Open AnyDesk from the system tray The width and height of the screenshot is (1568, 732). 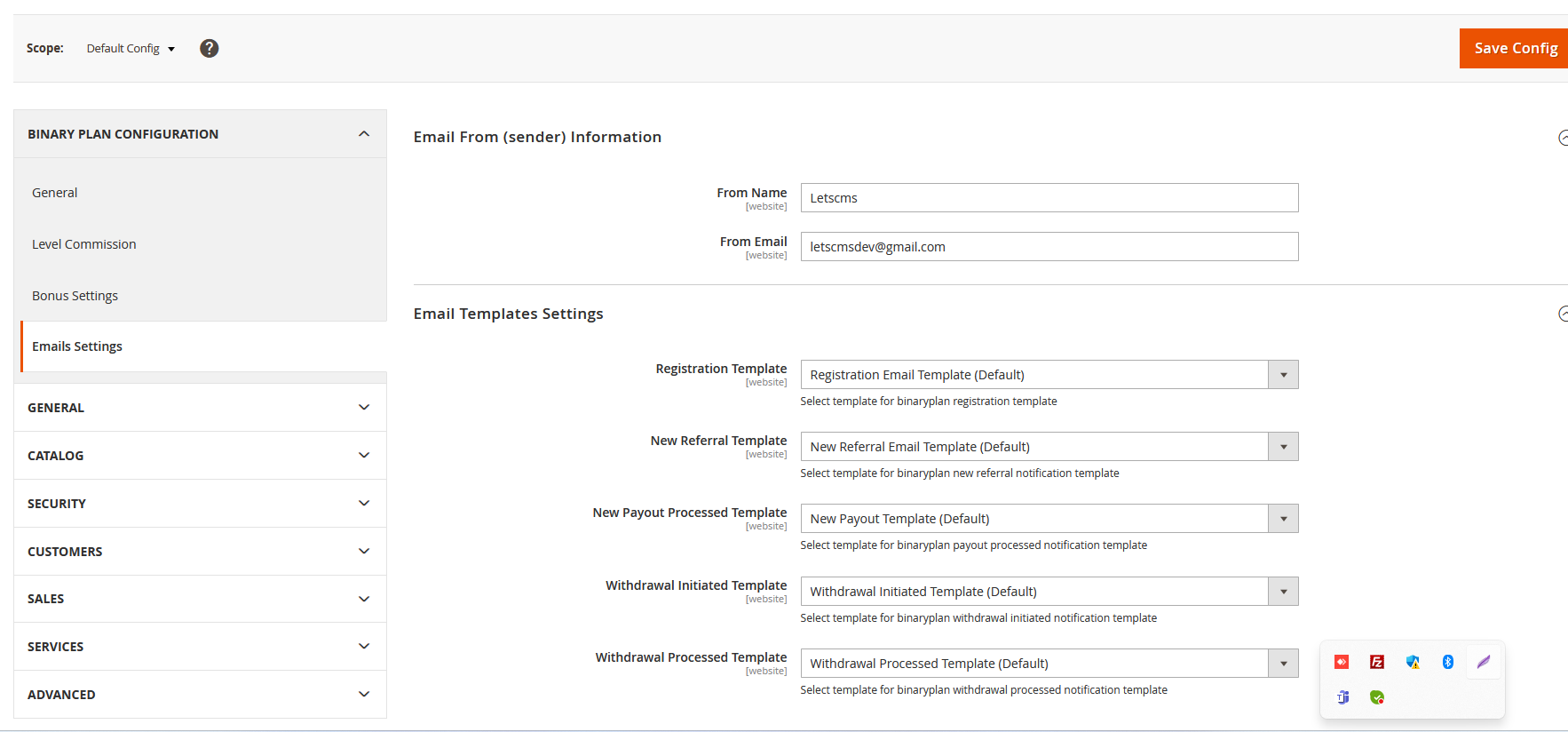point(1342,662)
